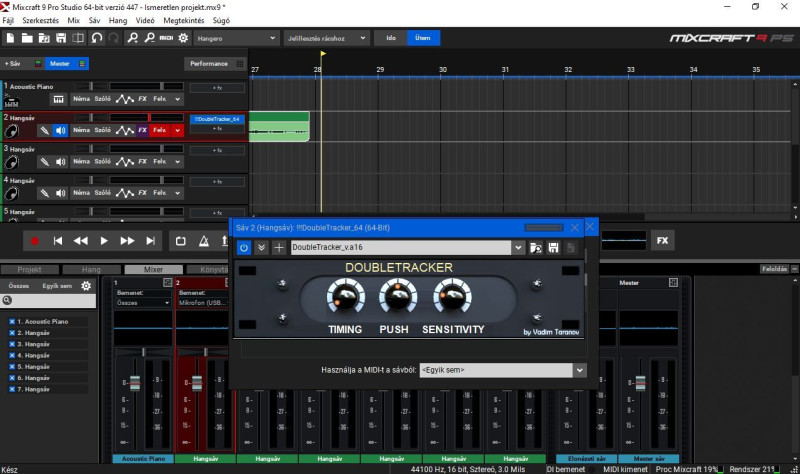Click the SENSITIVITY knob

(452, 296)
